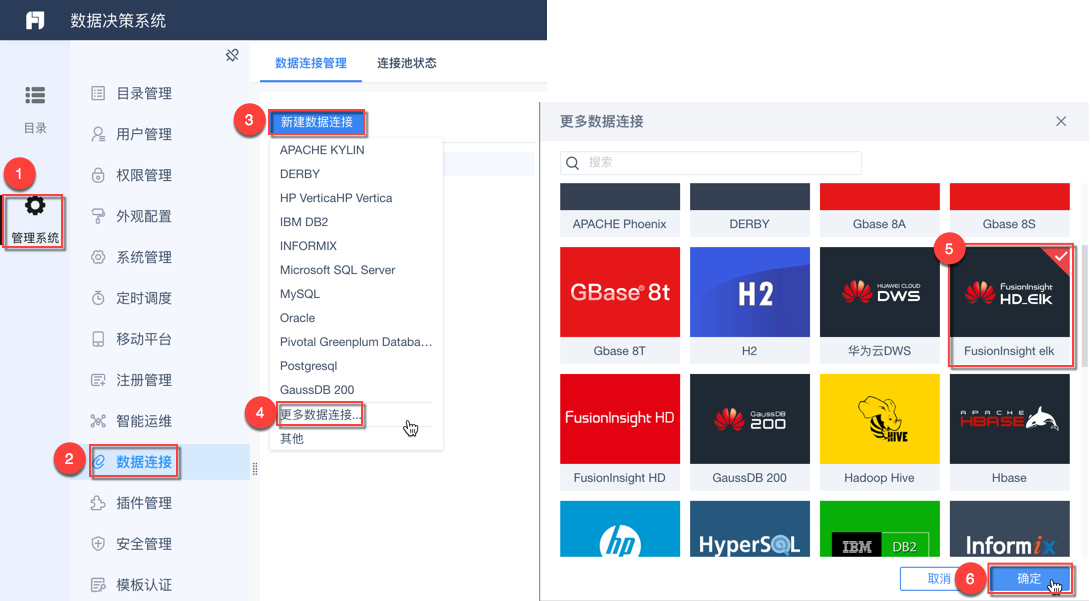Click the 确定 button
The width and height of the screenshot is (1091, 601).
click(1030, 579)
